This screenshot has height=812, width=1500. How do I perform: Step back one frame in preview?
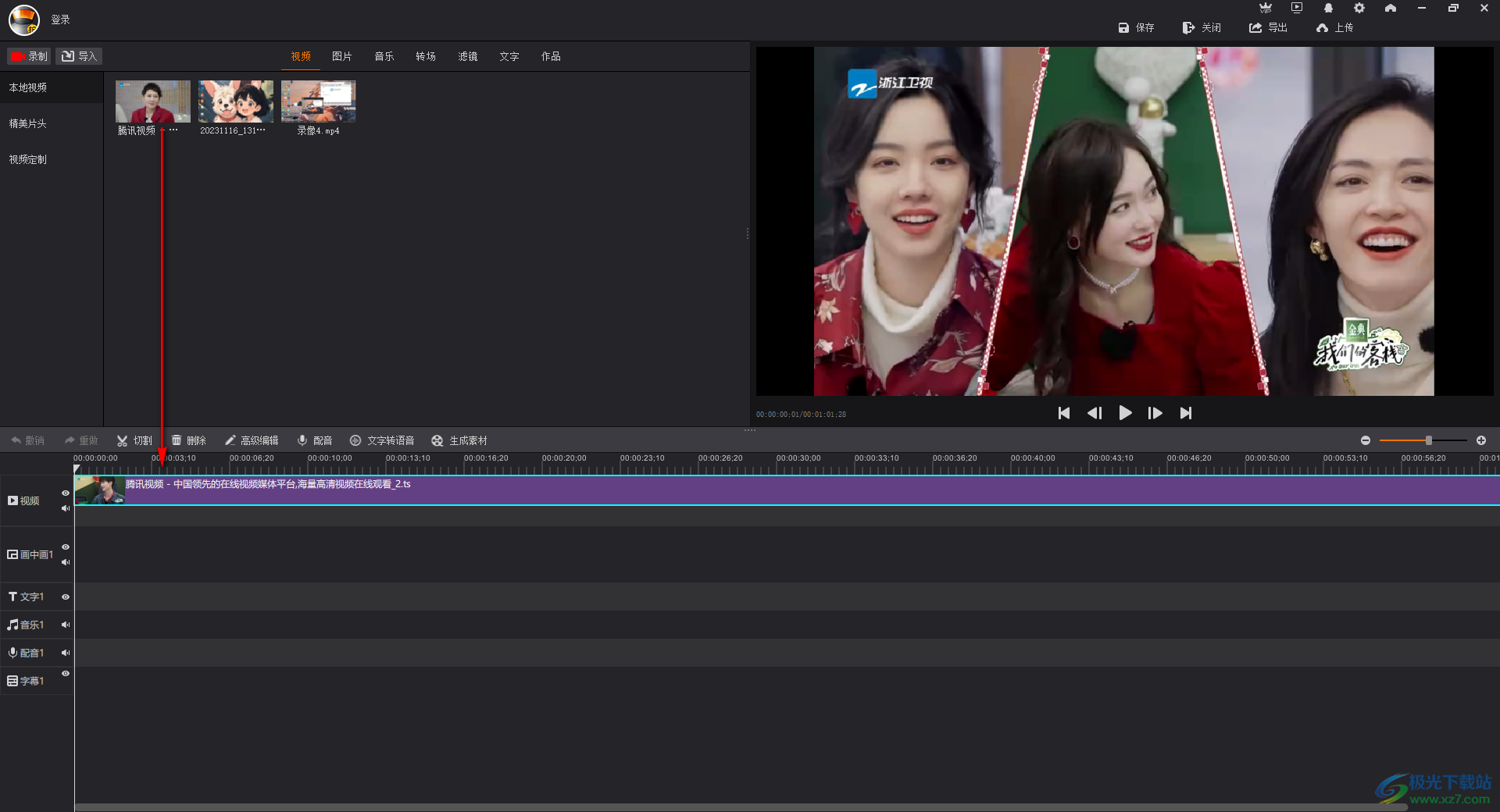(x=1095, y=413)
